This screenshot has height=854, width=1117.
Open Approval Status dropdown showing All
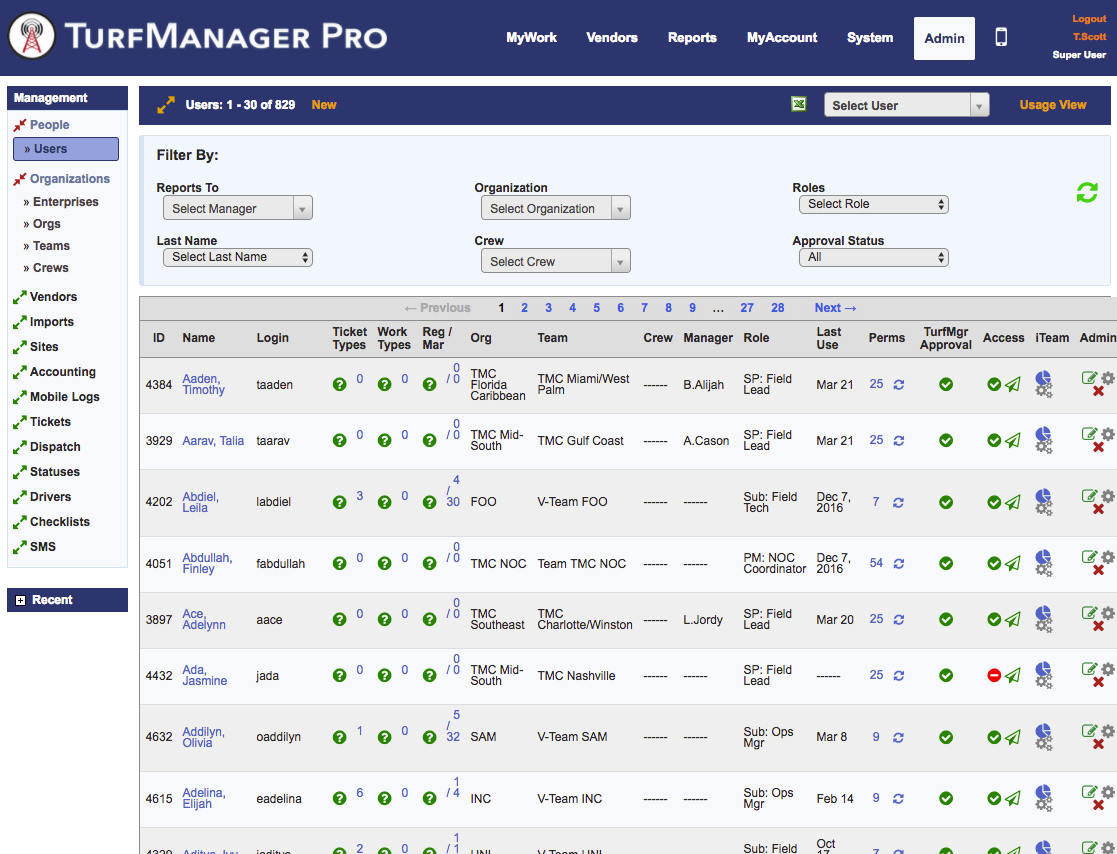(873, 257)
